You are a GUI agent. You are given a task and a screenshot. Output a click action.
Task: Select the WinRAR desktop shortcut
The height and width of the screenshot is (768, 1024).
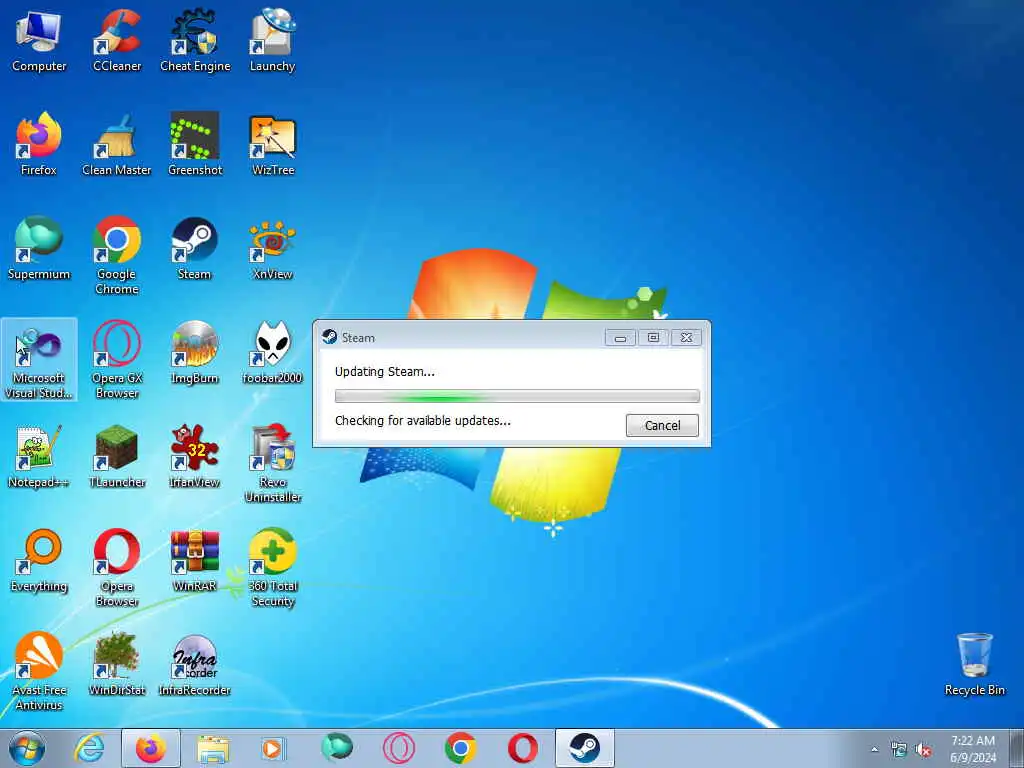pos(195,561)
